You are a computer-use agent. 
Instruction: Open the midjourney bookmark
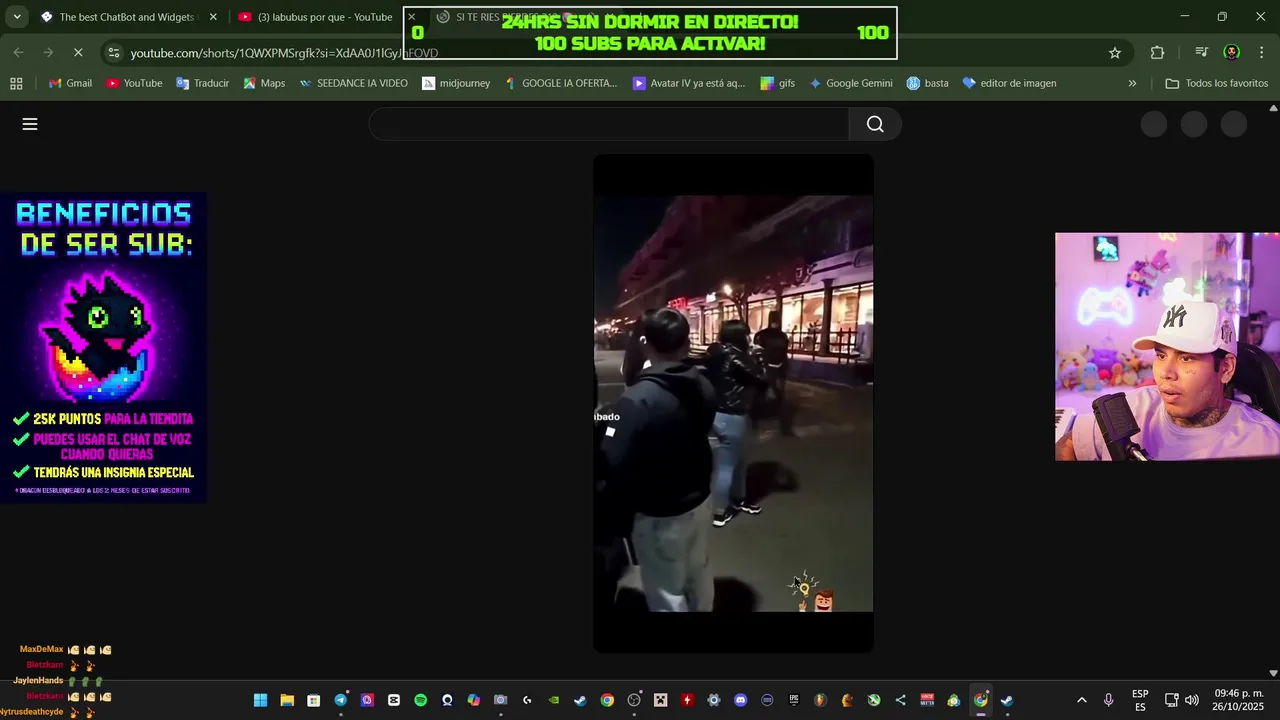pos(456,83)
